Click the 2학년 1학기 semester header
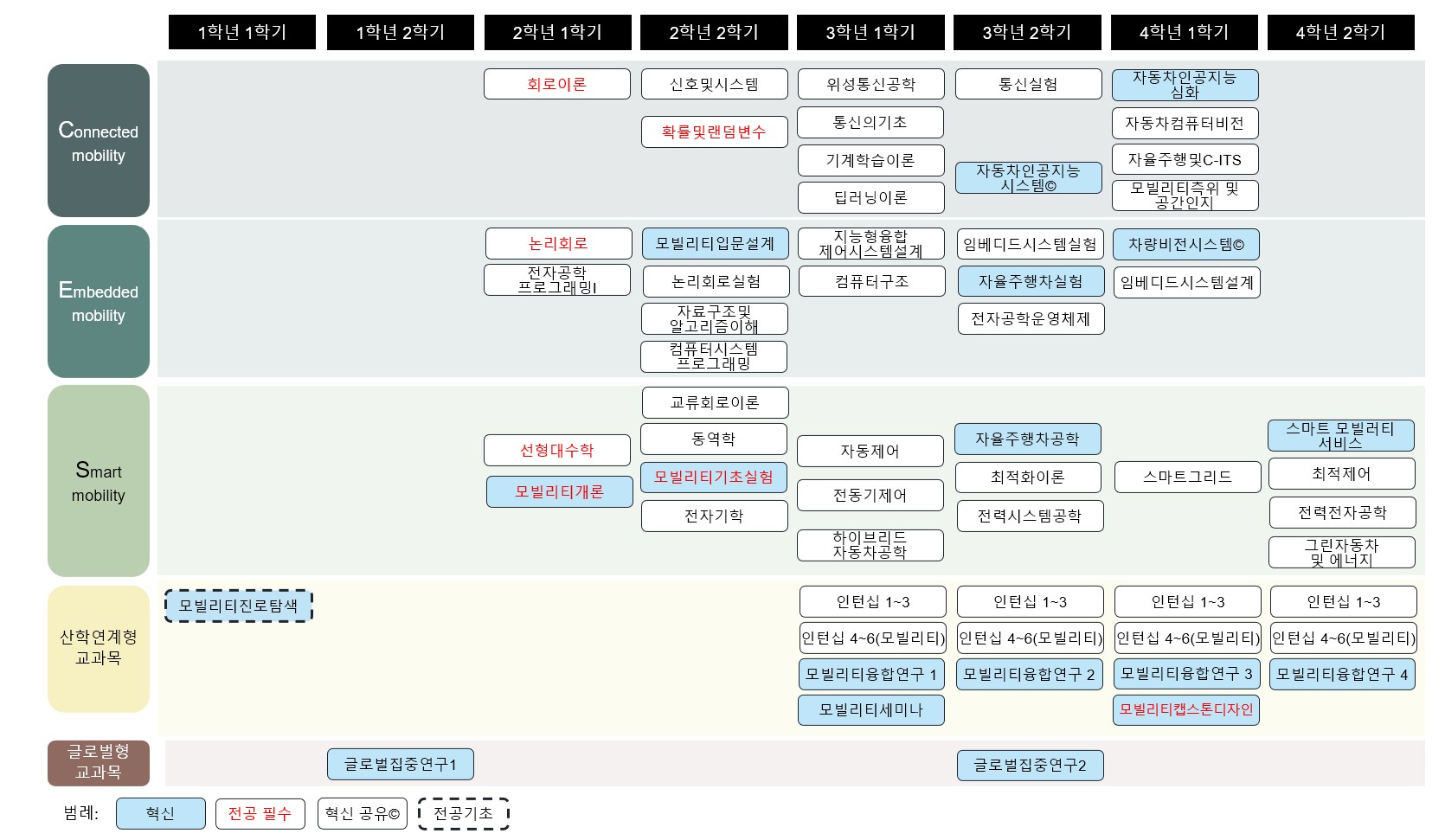Image resolution: width=1445 pixels, height=840 pixels. [557, 33]
